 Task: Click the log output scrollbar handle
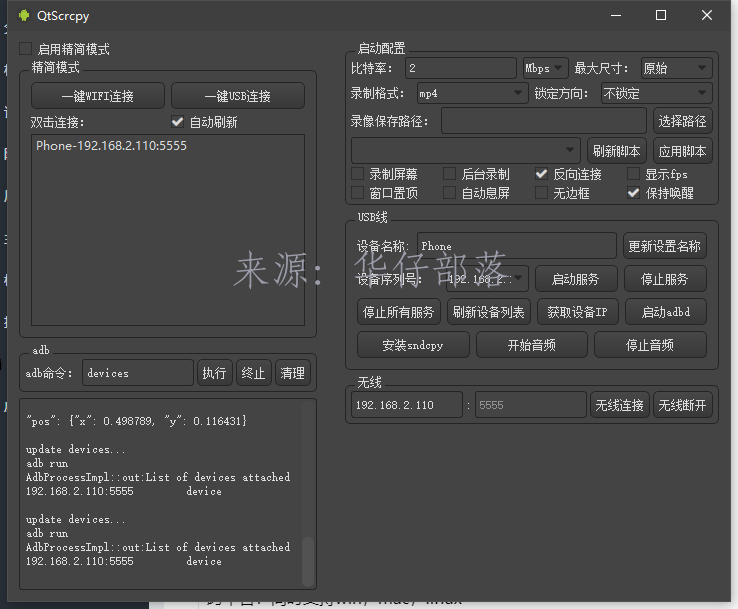pos(308,561)
